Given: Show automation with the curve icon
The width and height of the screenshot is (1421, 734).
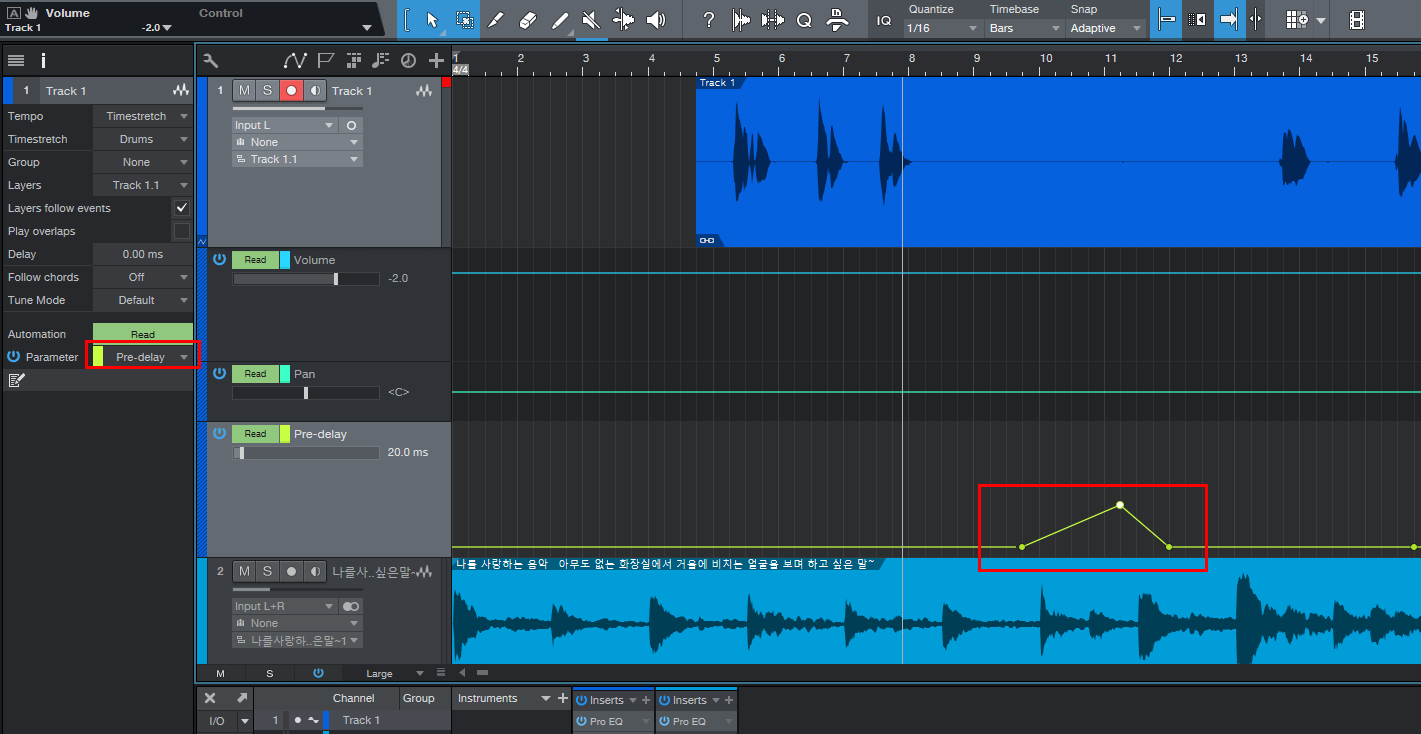Looking at the screenshot, I should (295, 60).
